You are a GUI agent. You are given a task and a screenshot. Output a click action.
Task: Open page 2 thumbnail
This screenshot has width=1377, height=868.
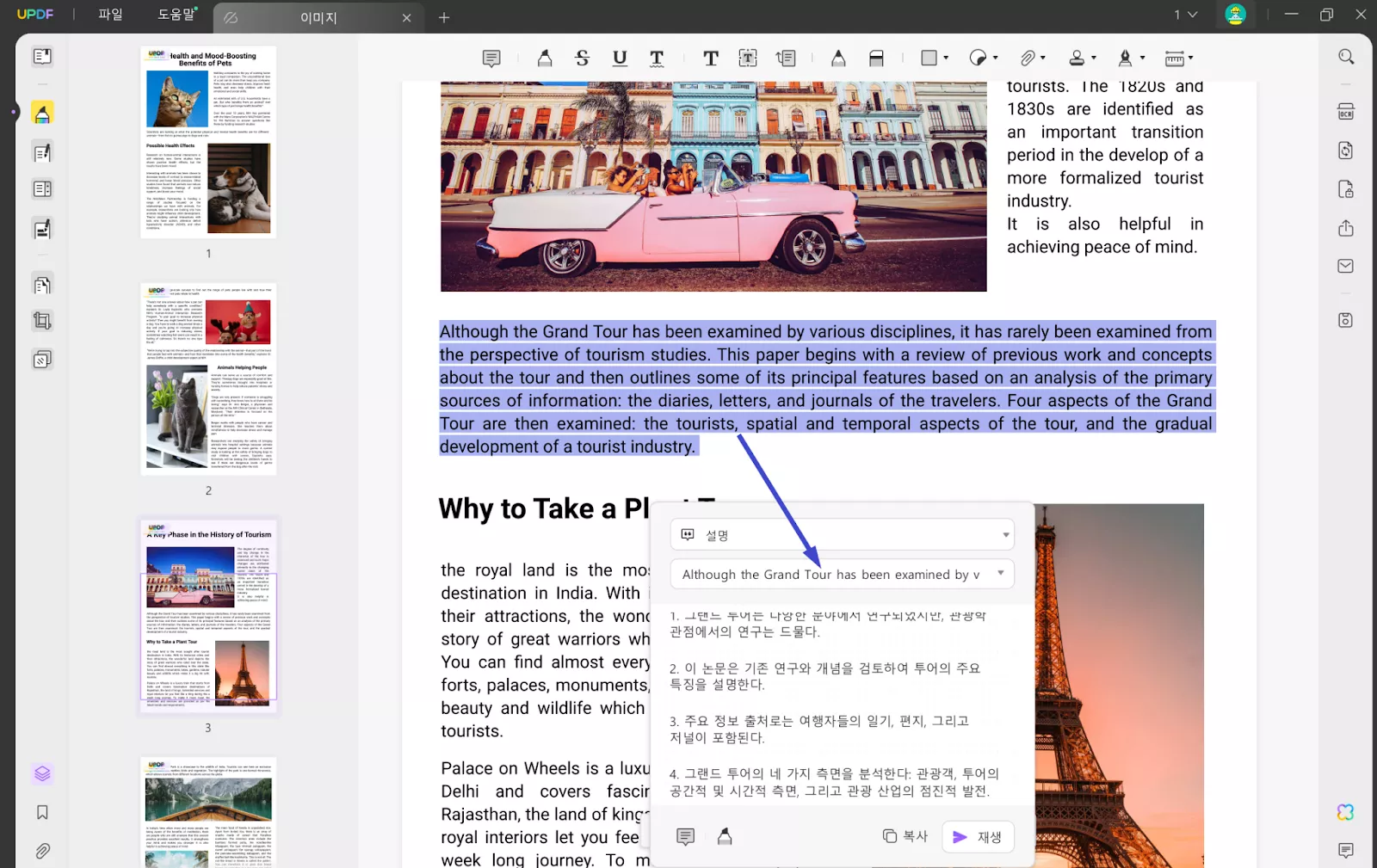208,379
